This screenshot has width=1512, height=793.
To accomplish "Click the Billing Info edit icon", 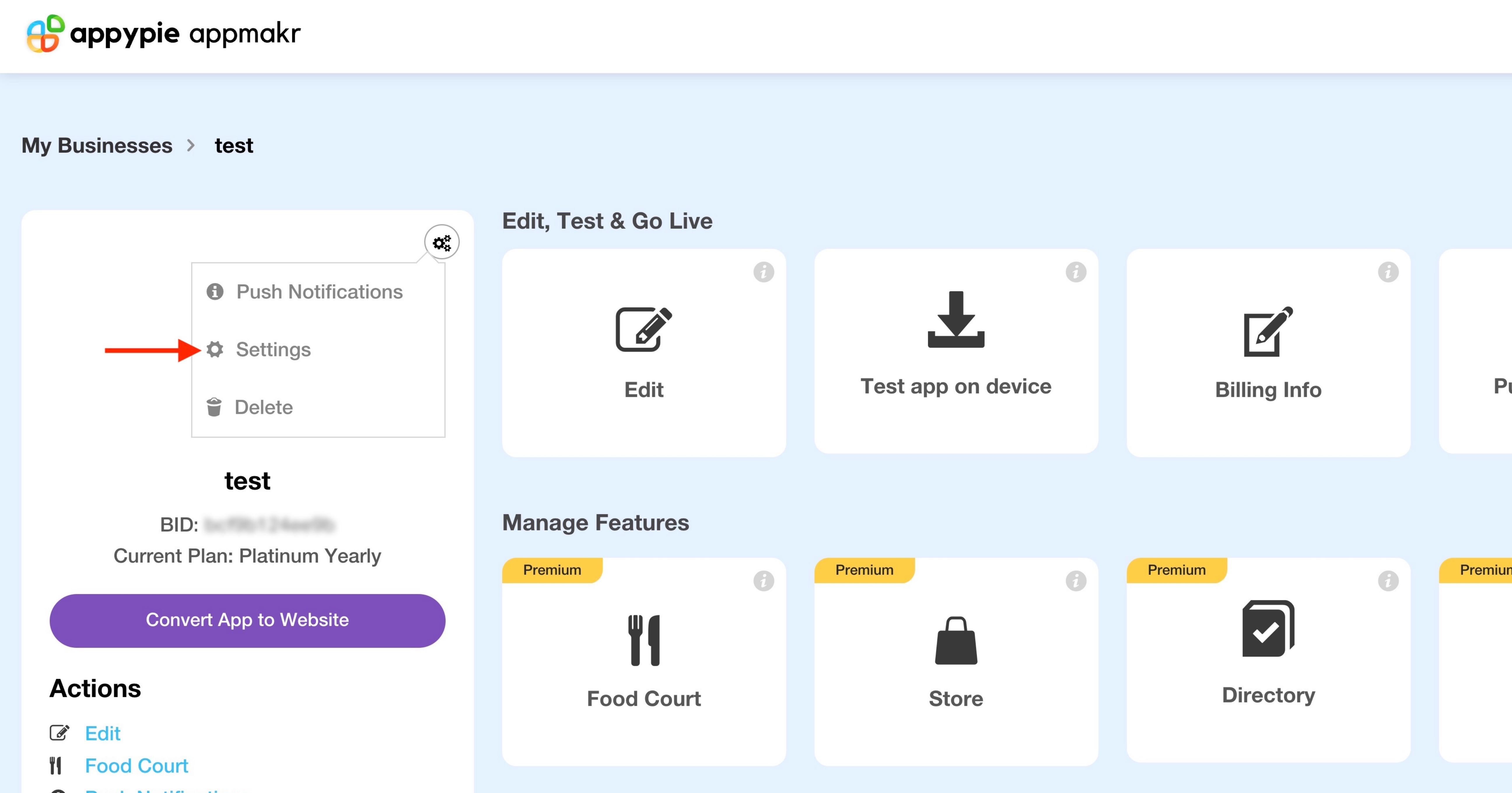I will tap(1268, 331).
